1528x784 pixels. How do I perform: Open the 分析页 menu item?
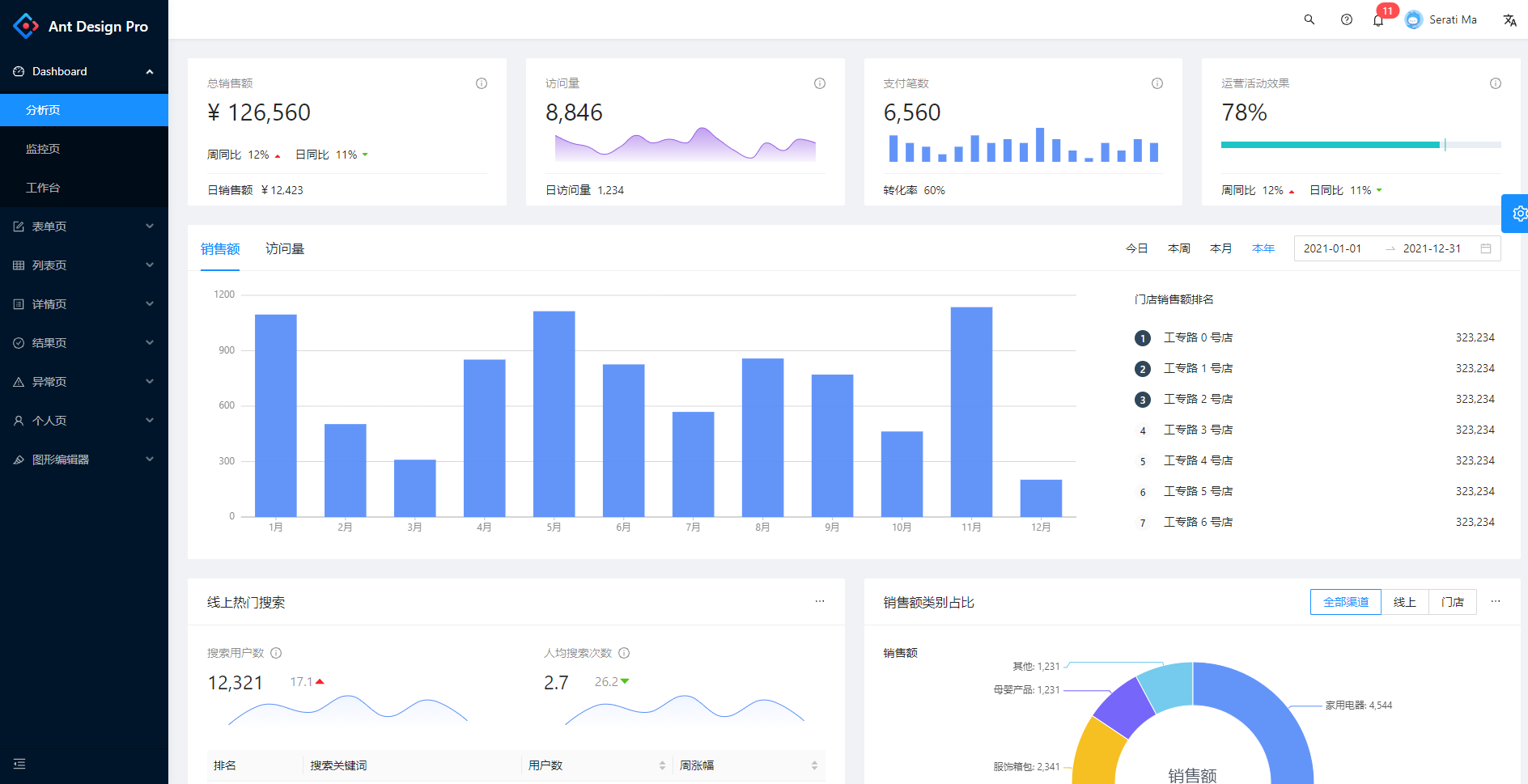(84, 110)
